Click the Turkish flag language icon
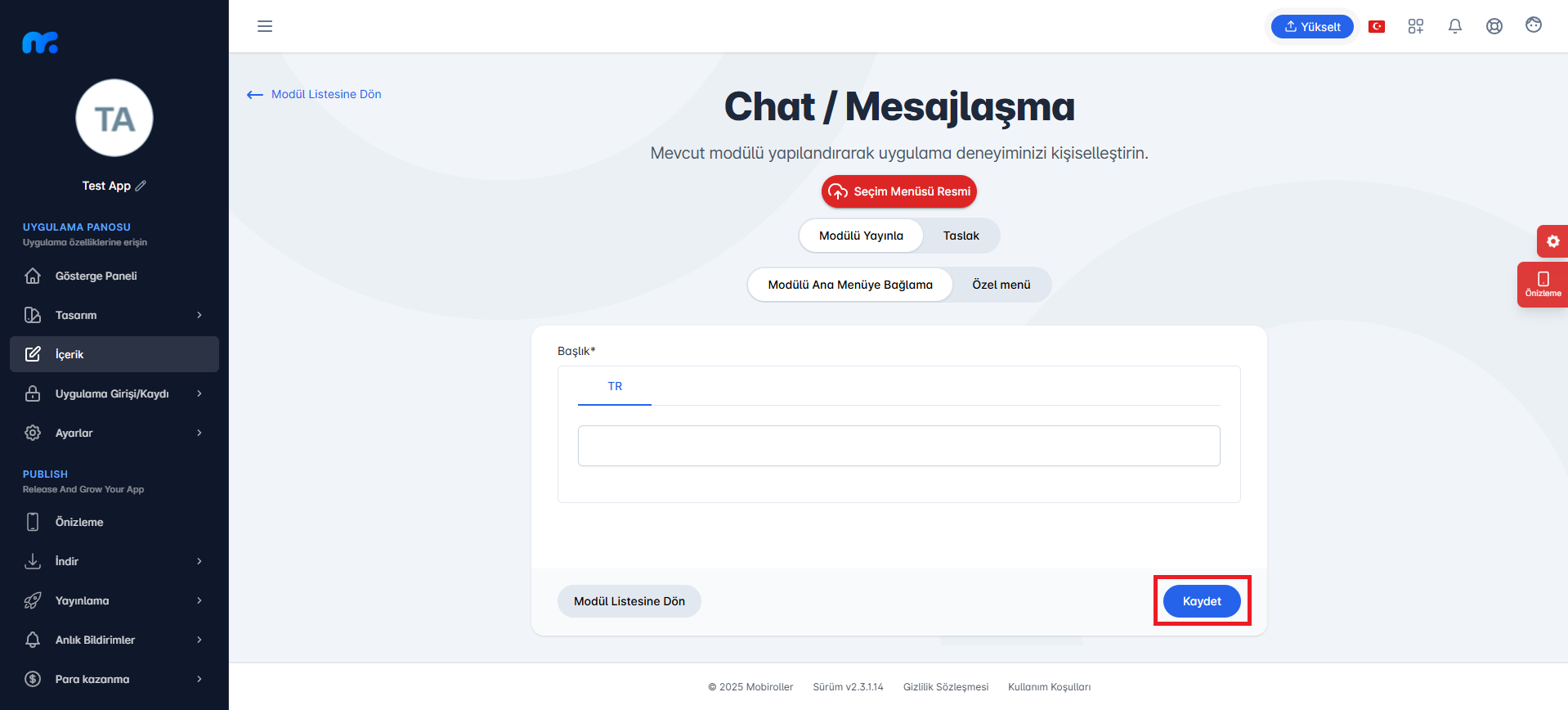 pyautogui.click(x=1377, y=26)
